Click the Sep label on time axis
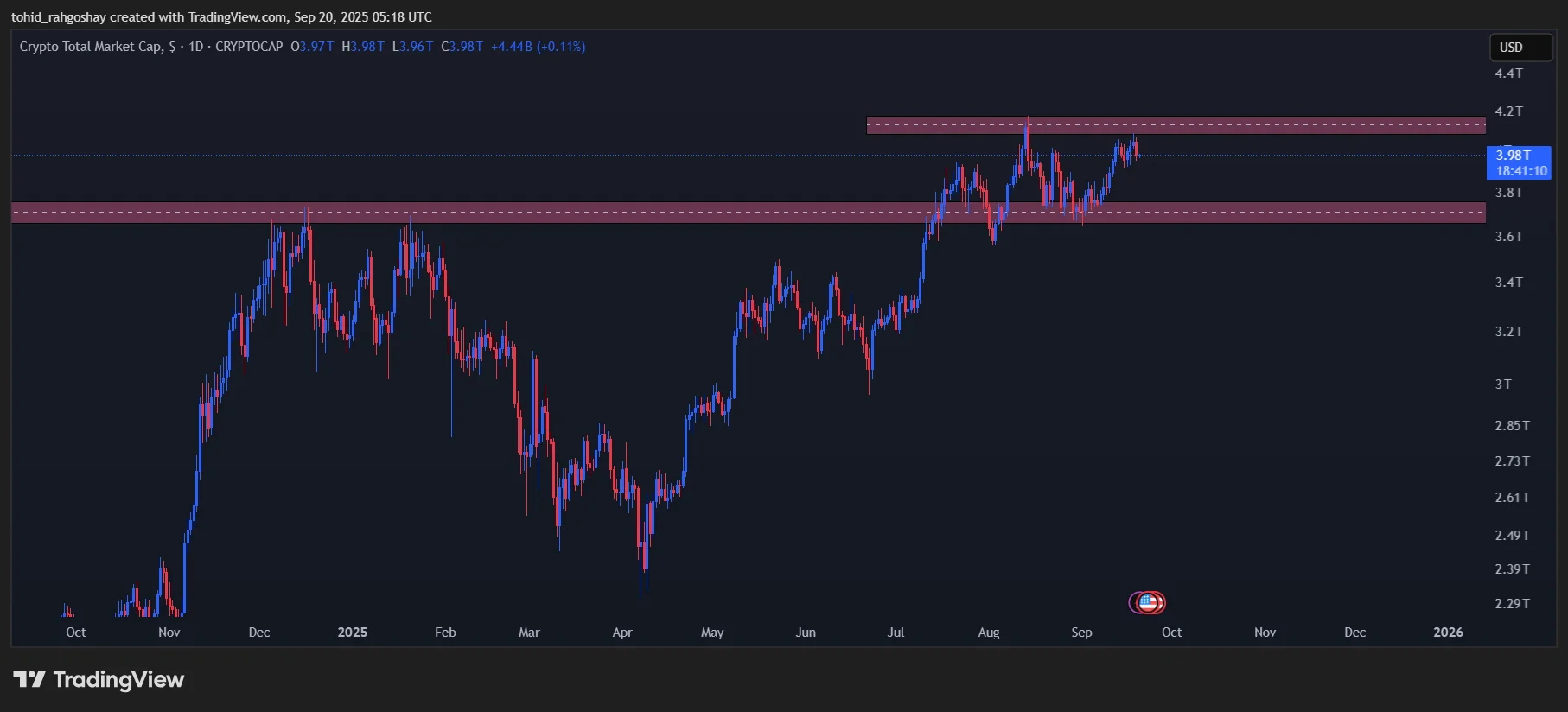Screen dimensions: 1568x712 1081,633
